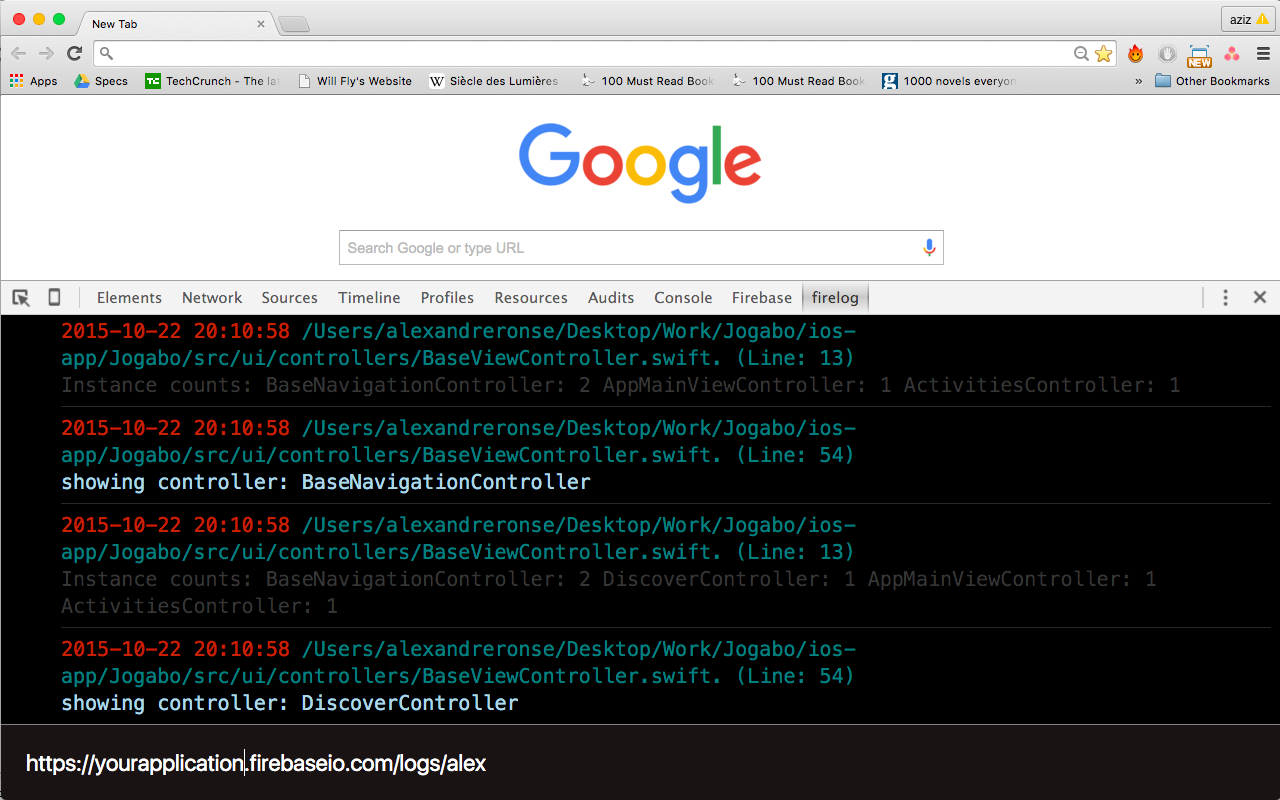Open the Specs Google Drive bookmark
Image resolution: width=1280 pixels, height=800 pixels.
coord(101,81)
